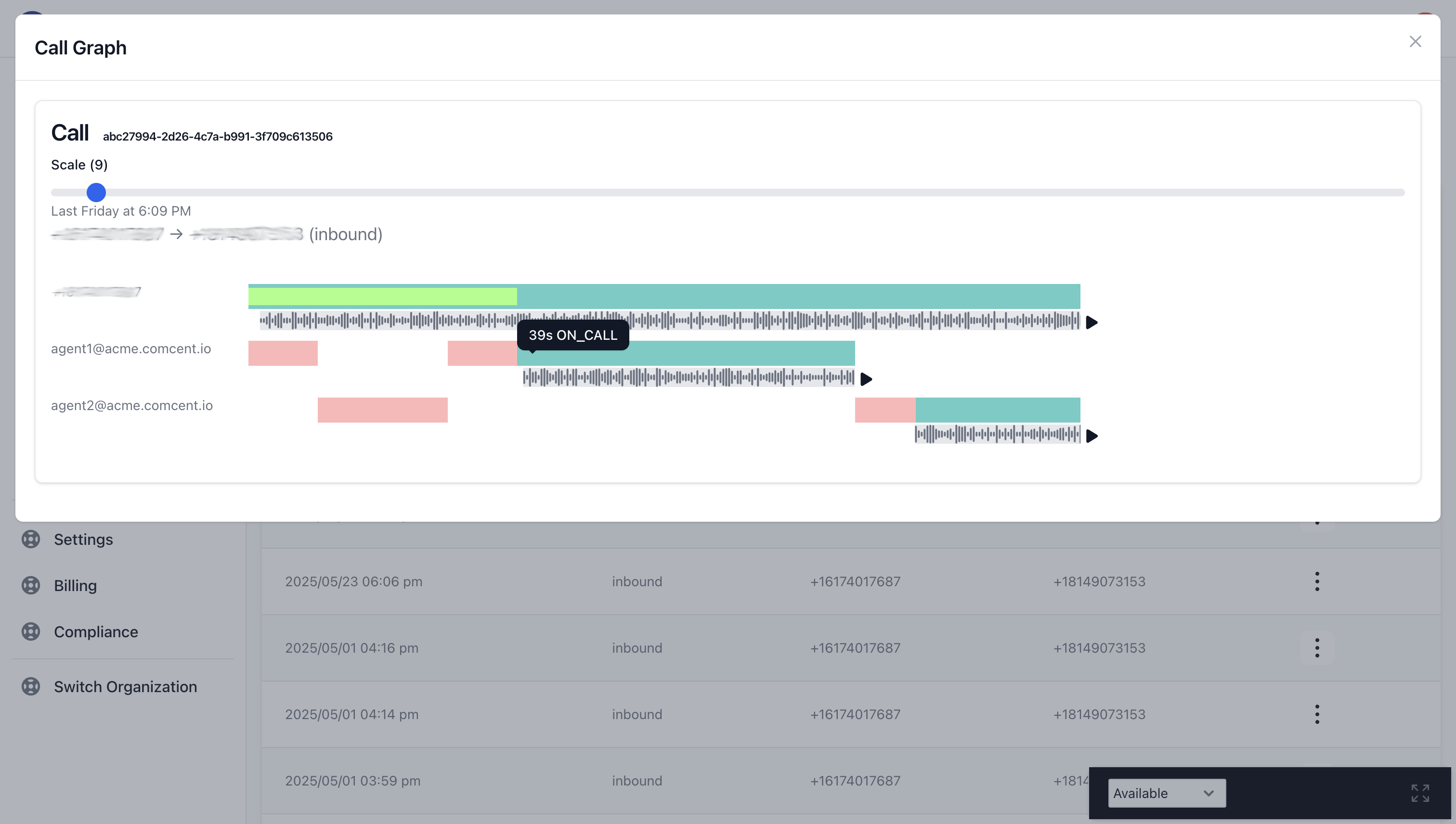Screen dimensions: 1456x824
Task: Click the Billing sidebar icon
Action: 30,585
